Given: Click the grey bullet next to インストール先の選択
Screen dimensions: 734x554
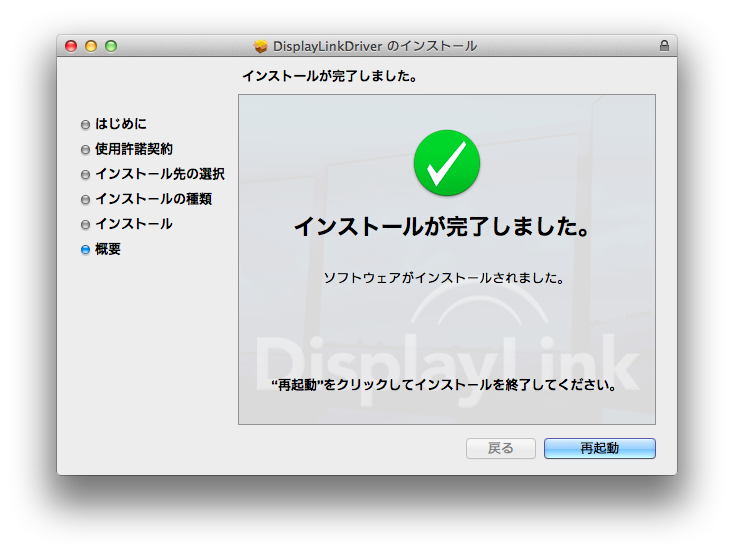Looking at the screenshot, I should click(85, 175).
